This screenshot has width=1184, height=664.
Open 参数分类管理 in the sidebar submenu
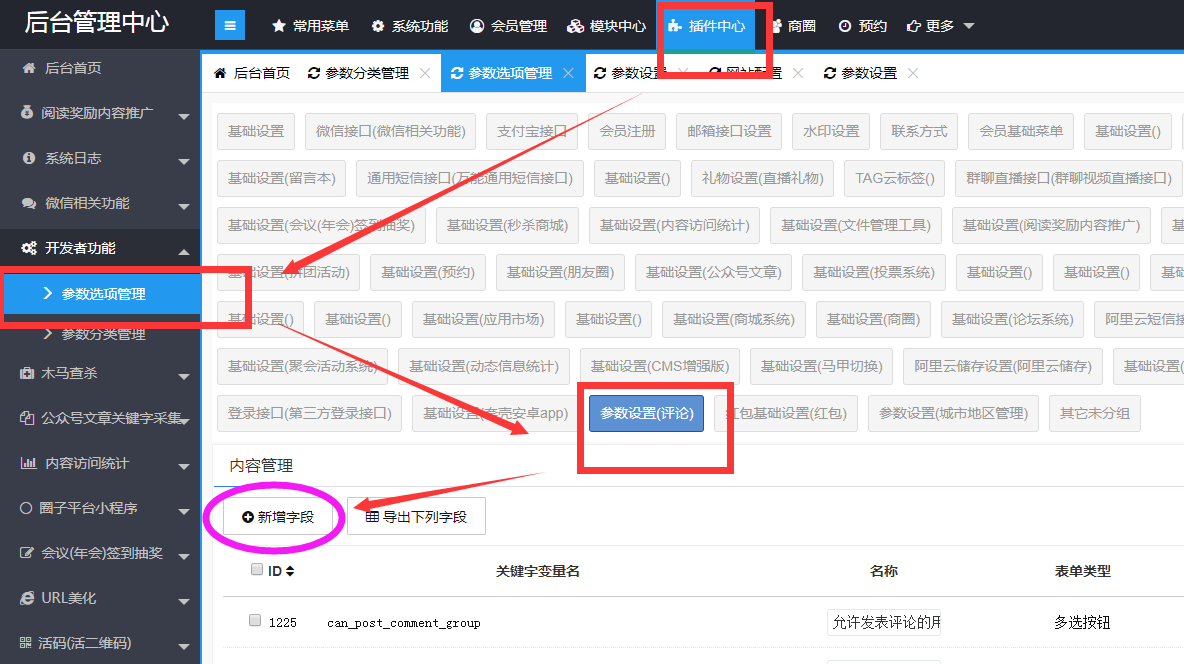click(x=103, y=334)
